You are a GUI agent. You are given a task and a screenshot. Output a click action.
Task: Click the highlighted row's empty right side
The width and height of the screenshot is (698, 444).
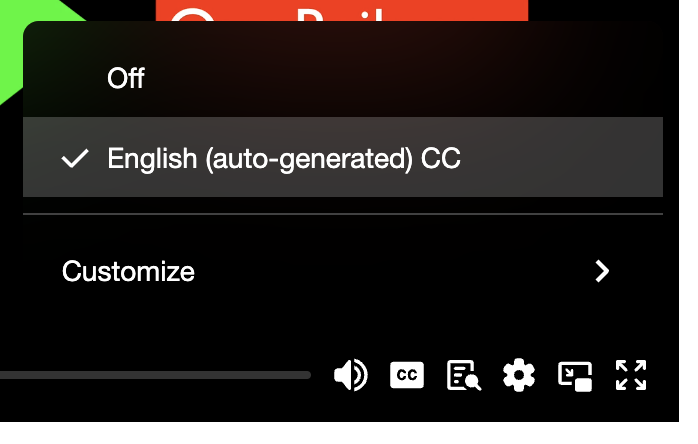pyautogui.click(x=570, y=158)
